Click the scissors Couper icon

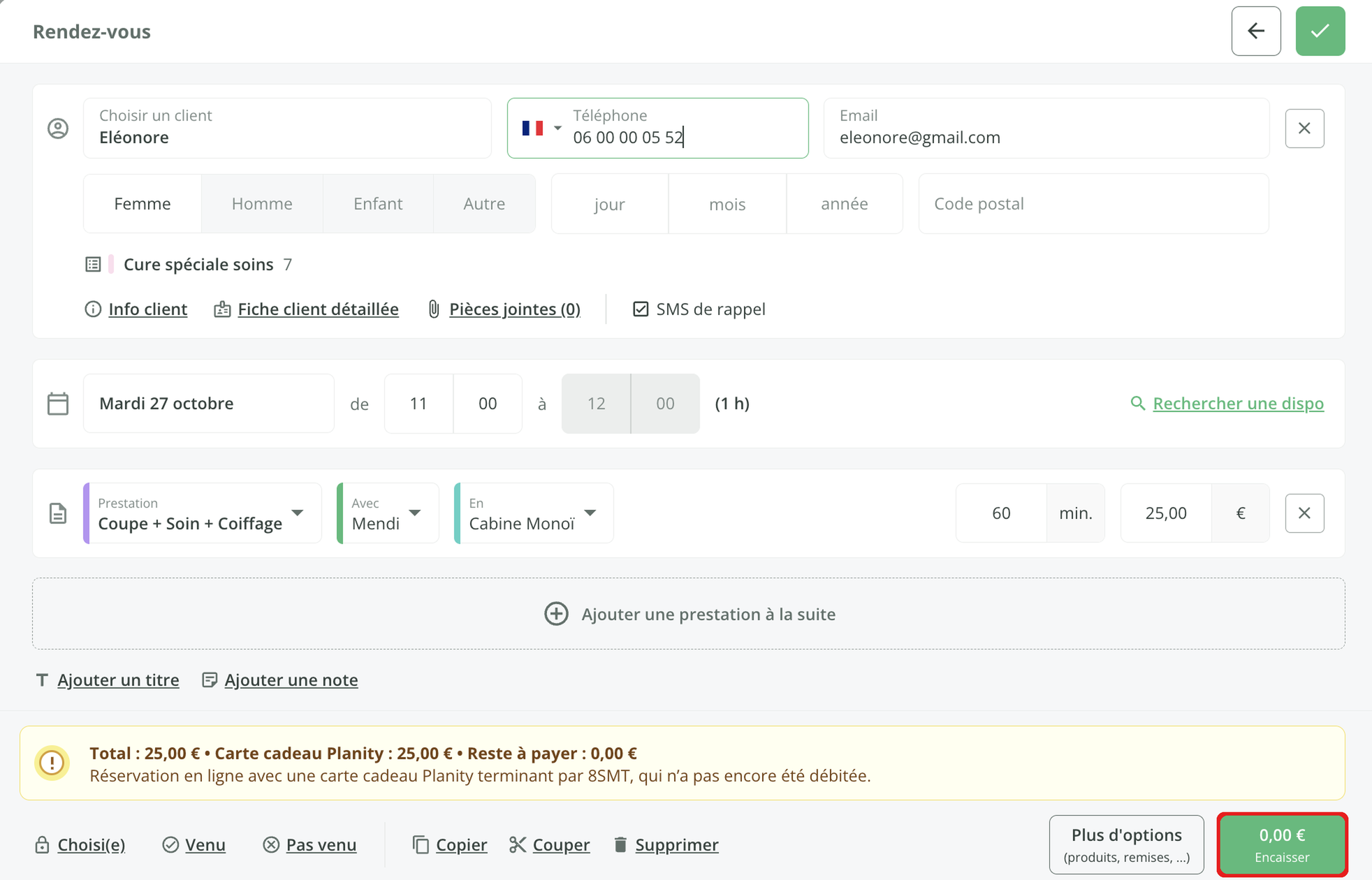518,845
